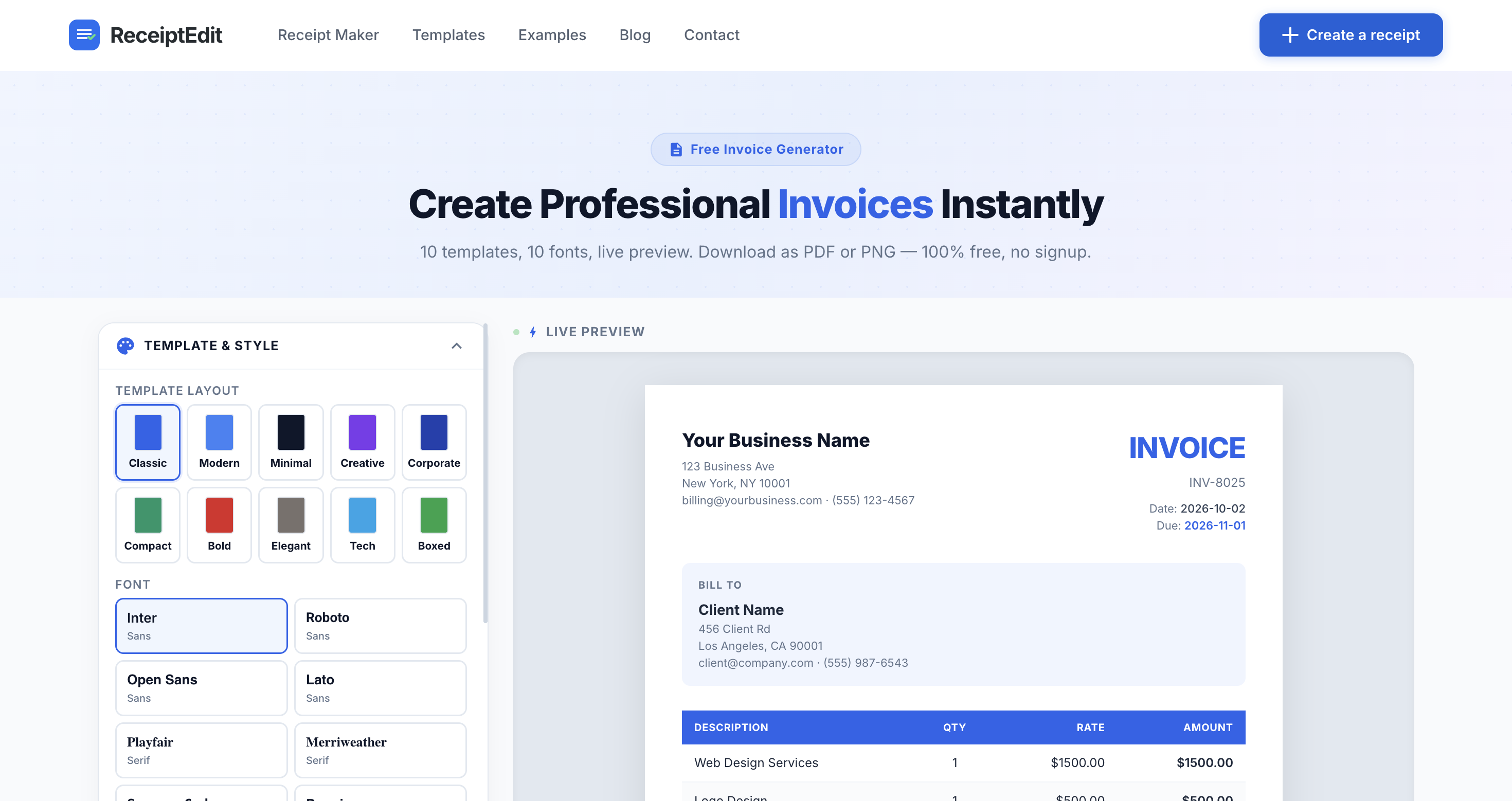The height and width of the screenshot is (801, 1512).
Task: Choose the Elegant template layout
Action: coord(291,524)
